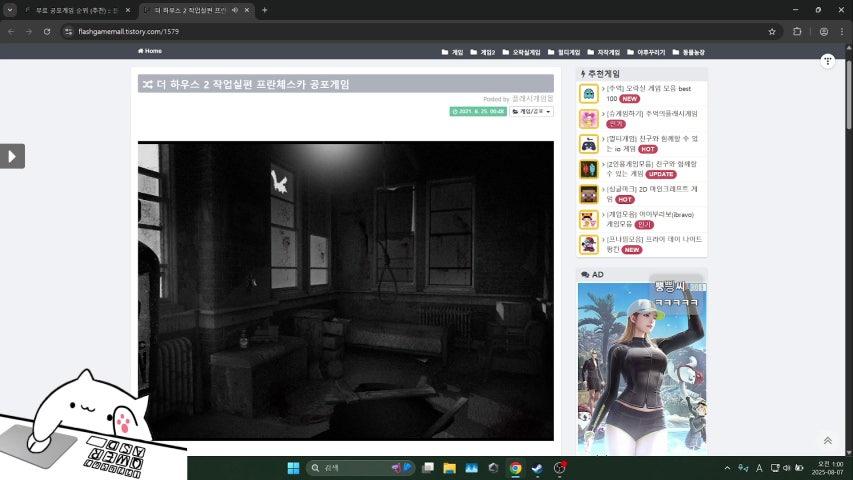Click the Minecraft Steve face icon

pyautogui.click(x=589, y=194)
